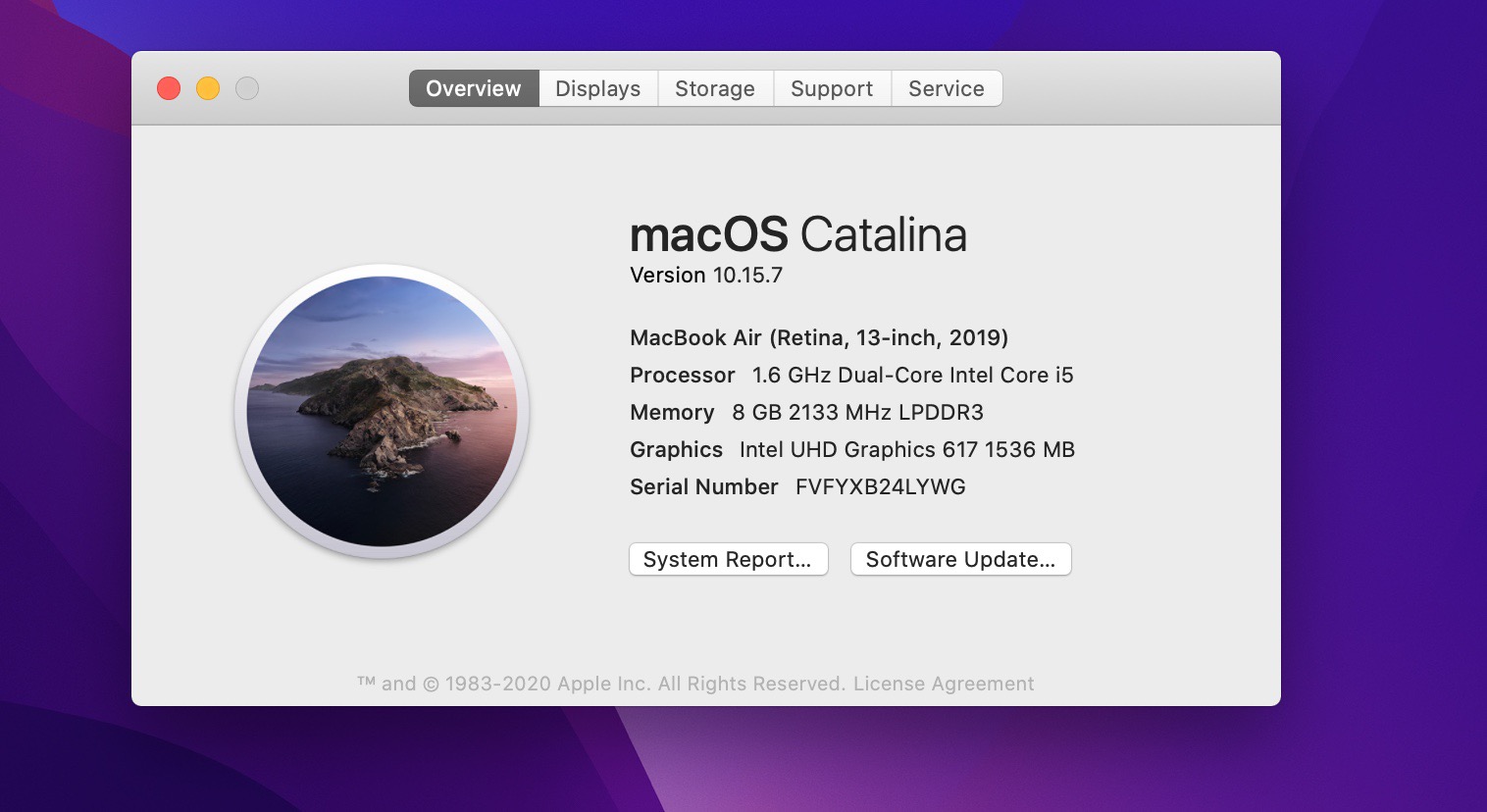Open the Displays tab
This screenshot has height=812, width=1487.
tap(597, 88)
